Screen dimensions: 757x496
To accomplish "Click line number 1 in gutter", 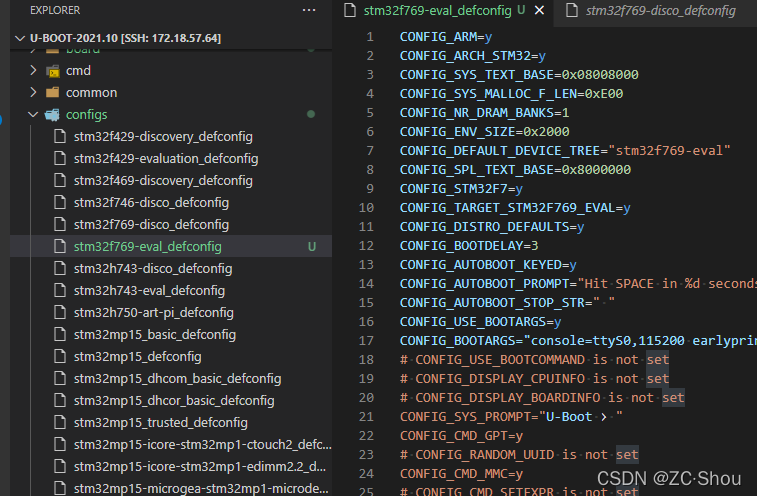I will pos(370,37).
